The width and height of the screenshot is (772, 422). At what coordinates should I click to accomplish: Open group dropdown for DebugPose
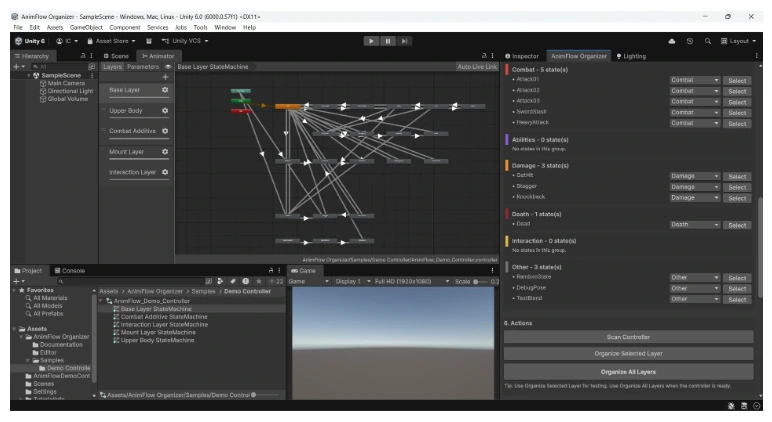[695, 289]
